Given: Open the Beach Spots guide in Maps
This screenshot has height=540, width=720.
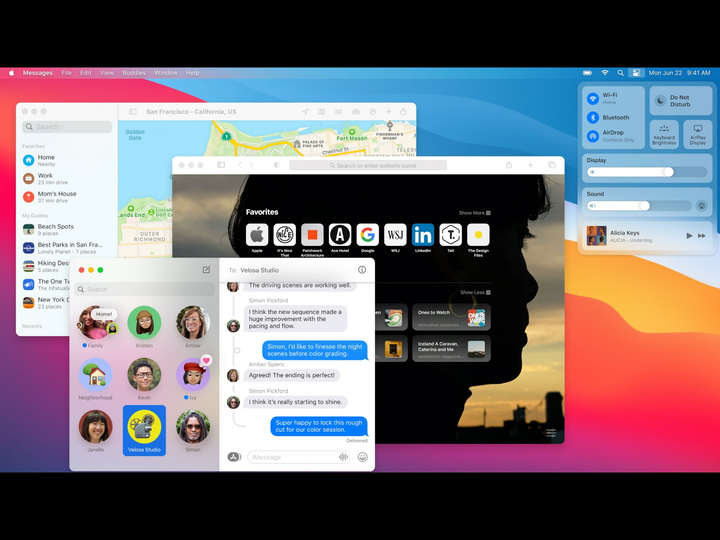Looking at the screenshot, I should click(67, 230).
